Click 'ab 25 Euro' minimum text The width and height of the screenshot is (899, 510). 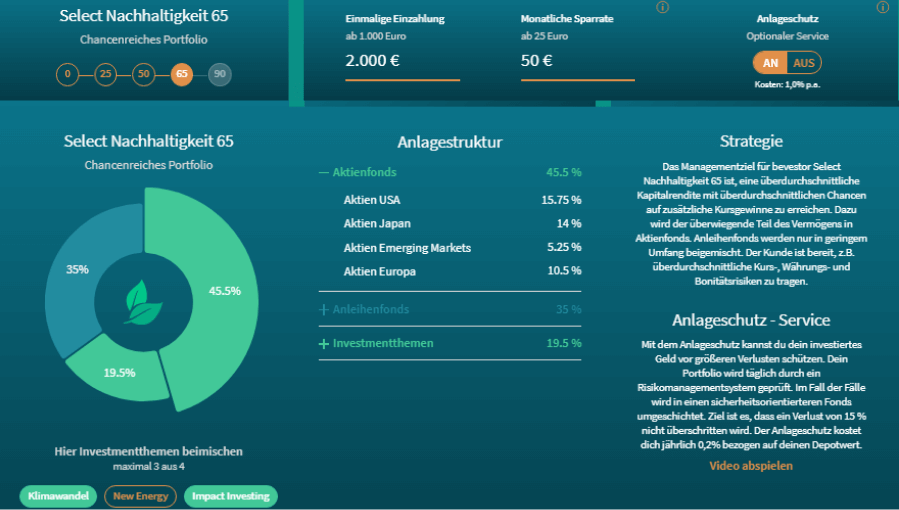click(x=544, y=36)
